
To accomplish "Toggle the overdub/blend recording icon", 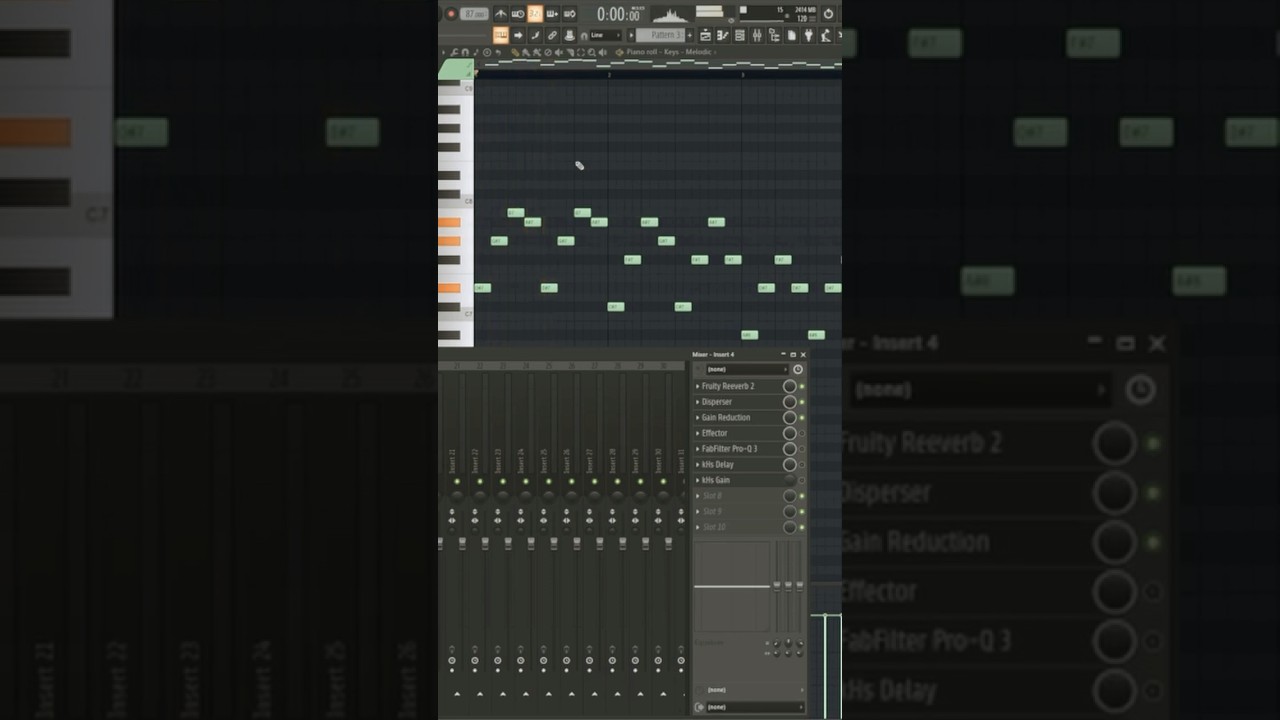I will click(x=552, y=14).
